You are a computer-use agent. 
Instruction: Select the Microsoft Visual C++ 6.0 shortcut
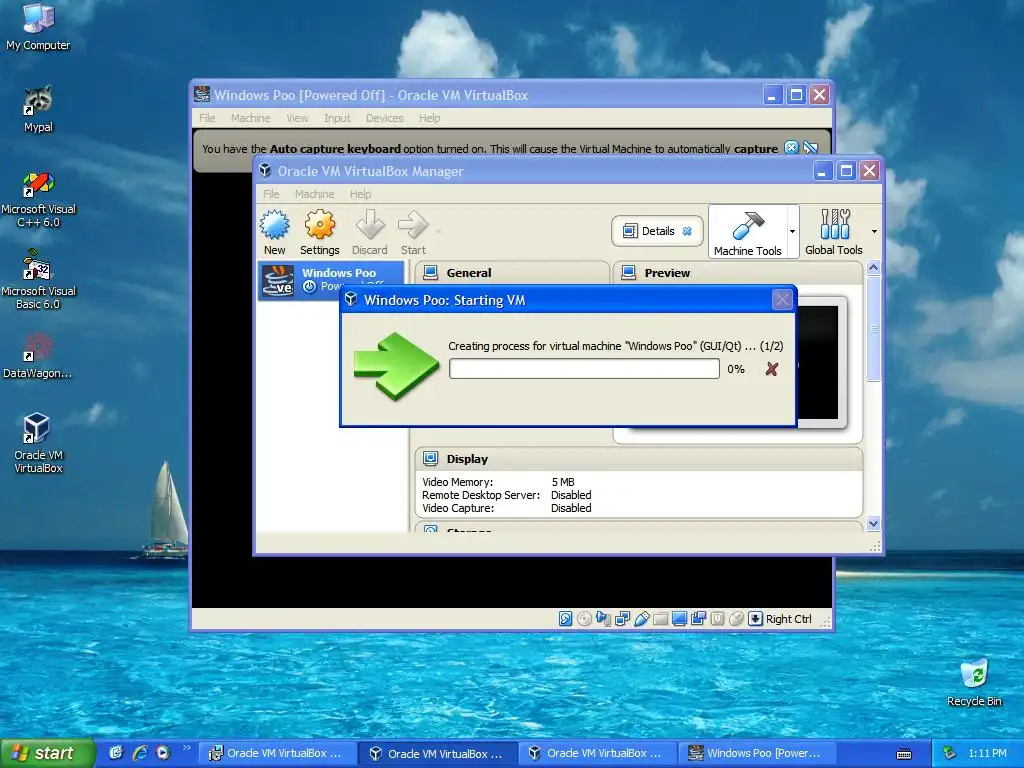coord(38,199)
